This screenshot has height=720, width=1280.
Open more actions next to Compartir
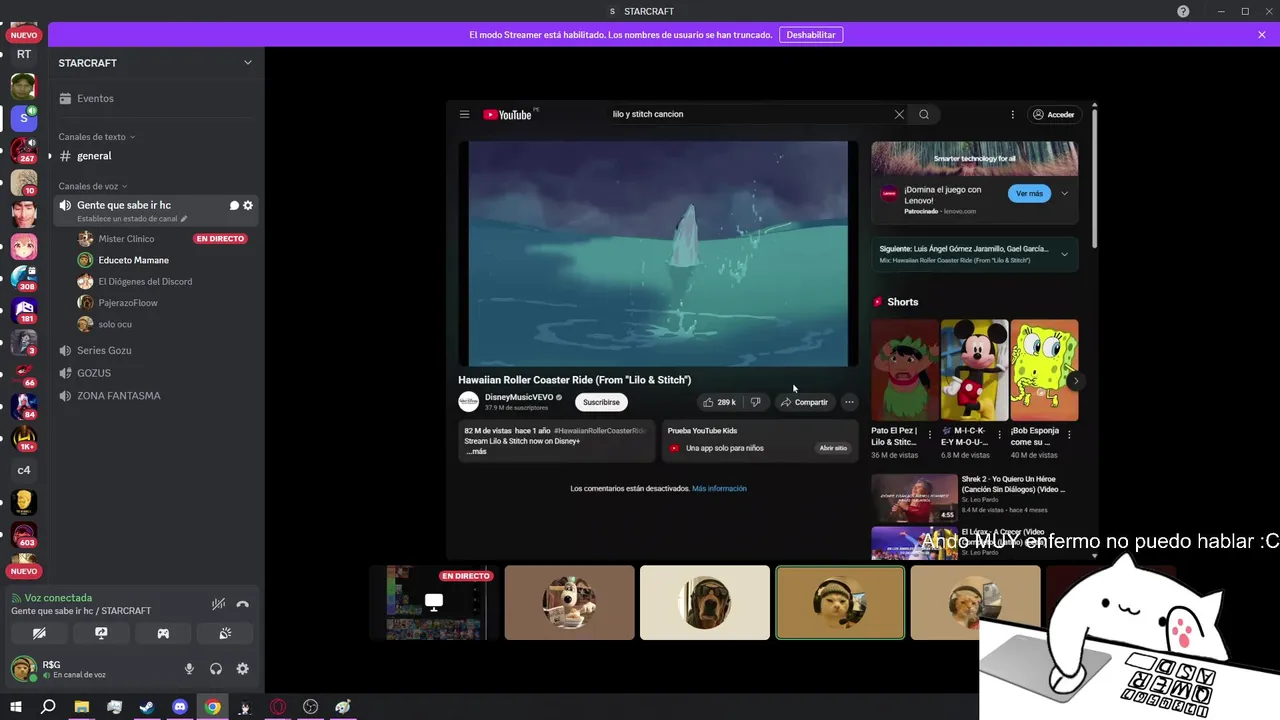(x=849, y=402)
